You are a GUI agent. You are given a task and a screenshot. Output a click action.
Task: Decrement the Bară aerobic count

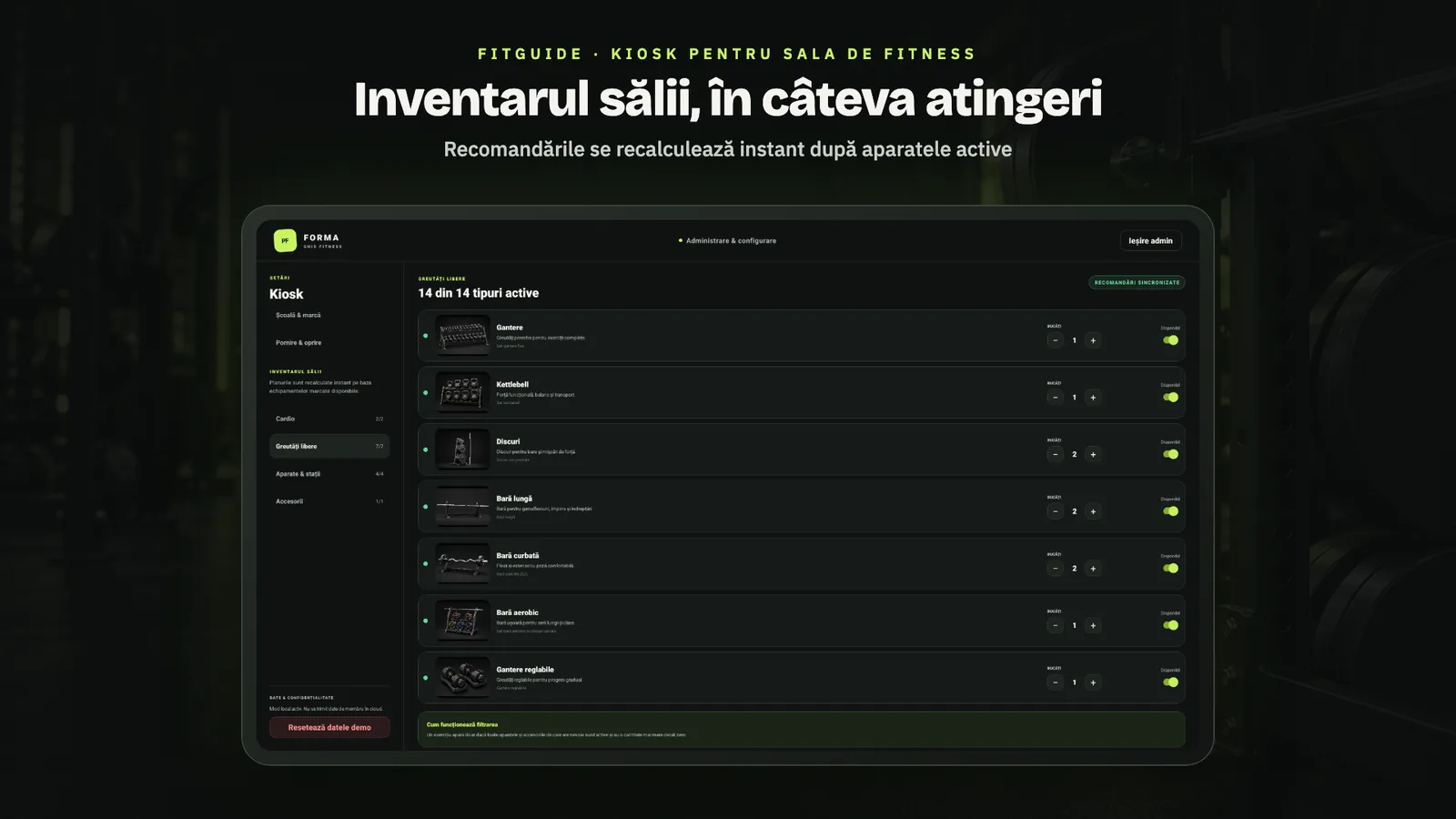[x=1055, y=625]
